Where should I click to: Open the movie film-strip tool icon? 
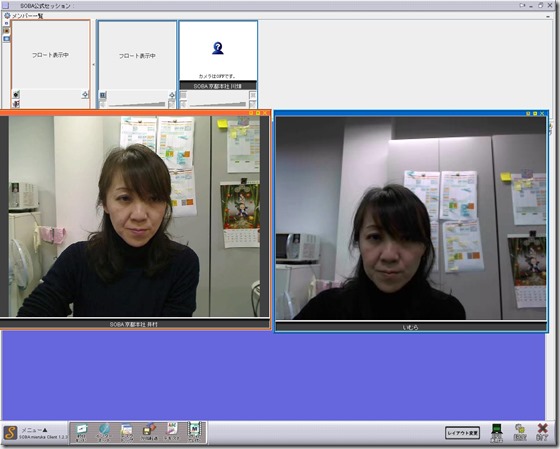pos(195,432)
